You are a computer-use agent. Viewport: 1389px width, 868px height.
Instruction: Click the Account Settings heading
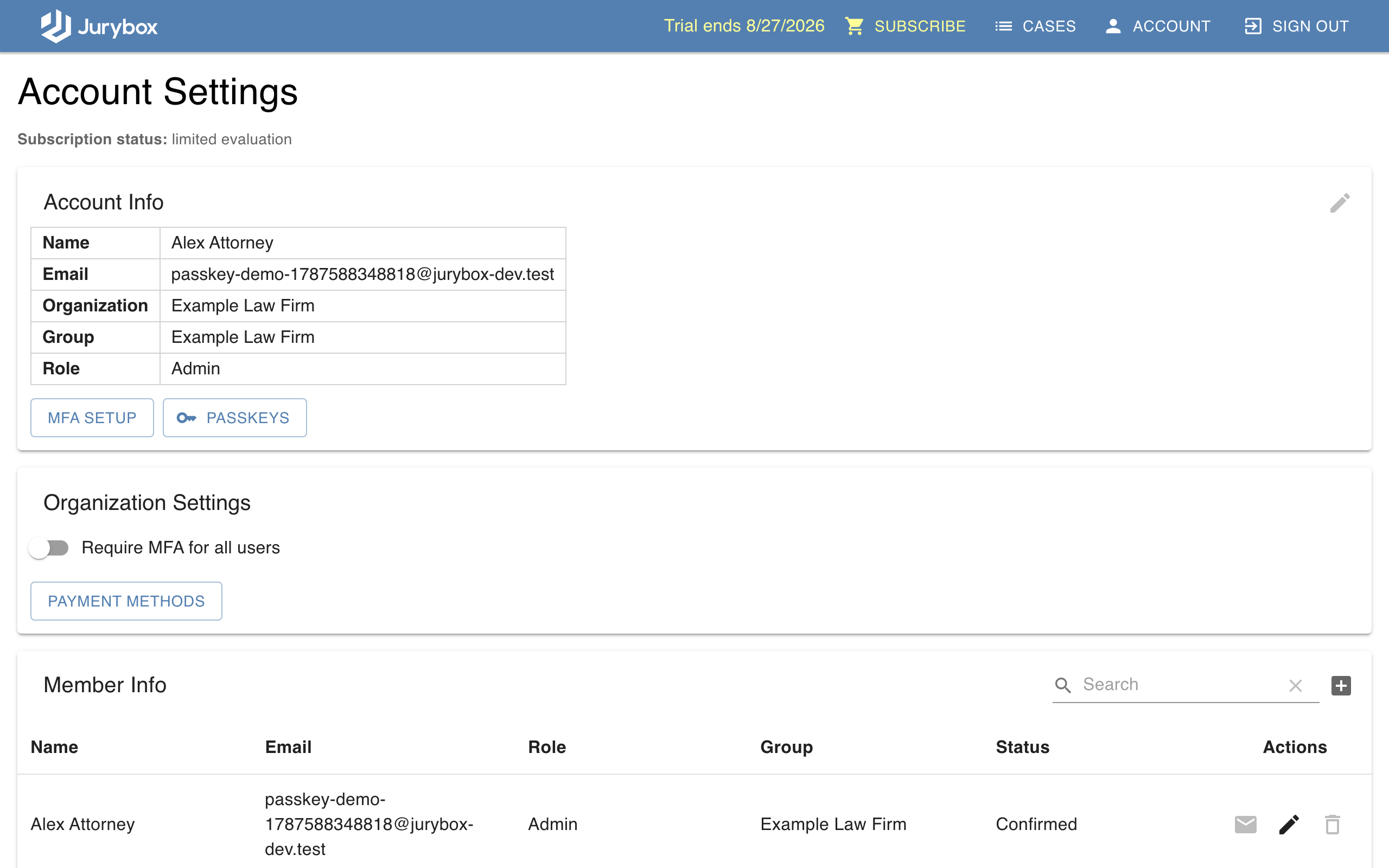[158, 92]
